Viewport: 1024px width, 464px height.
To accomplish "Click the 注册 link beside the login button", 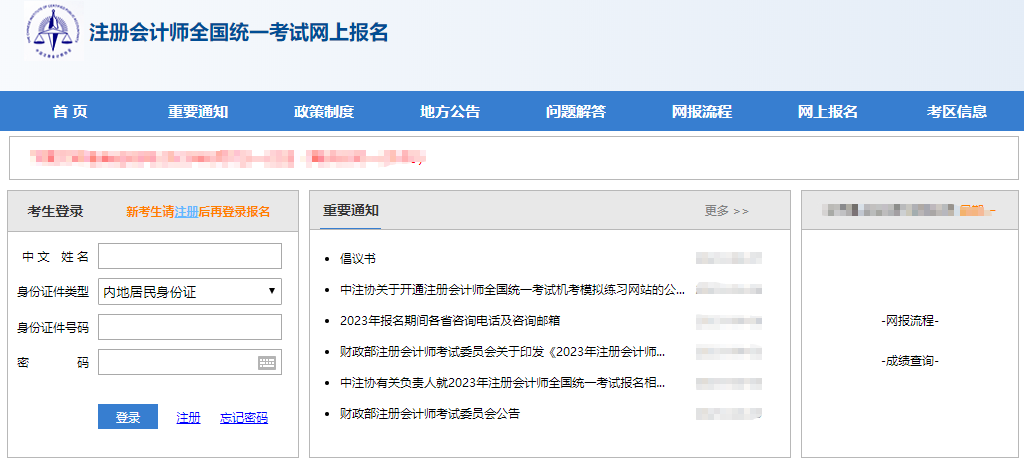I will (189, 418).
